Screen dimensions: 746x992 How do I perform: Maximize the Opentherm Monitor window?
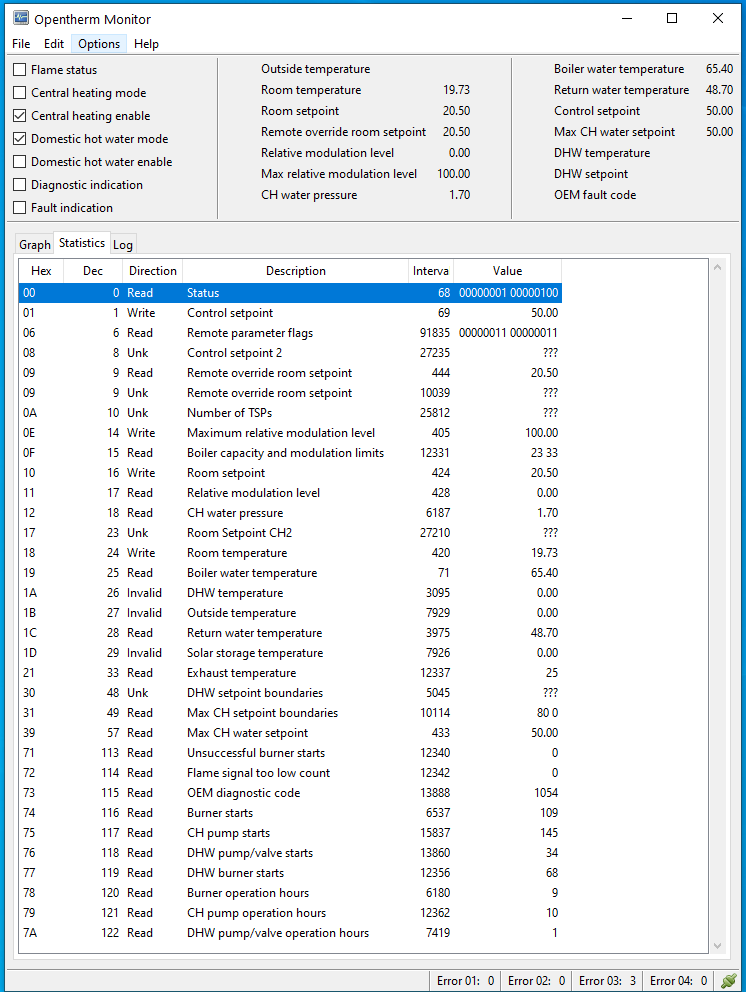(x=672, y=18)
